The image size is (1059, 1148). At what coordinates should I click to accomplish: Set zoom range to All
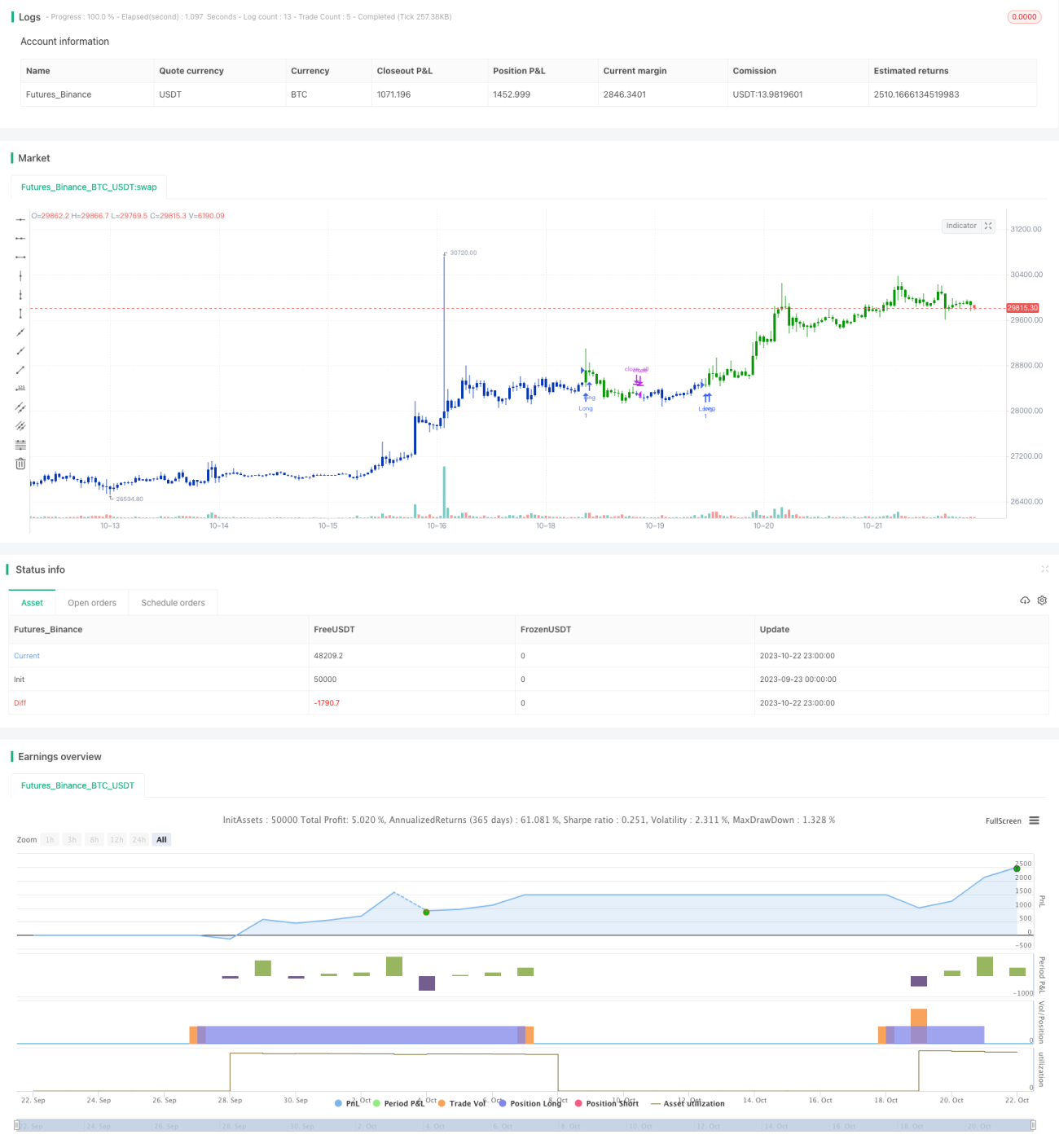click(x=161, y=839)
